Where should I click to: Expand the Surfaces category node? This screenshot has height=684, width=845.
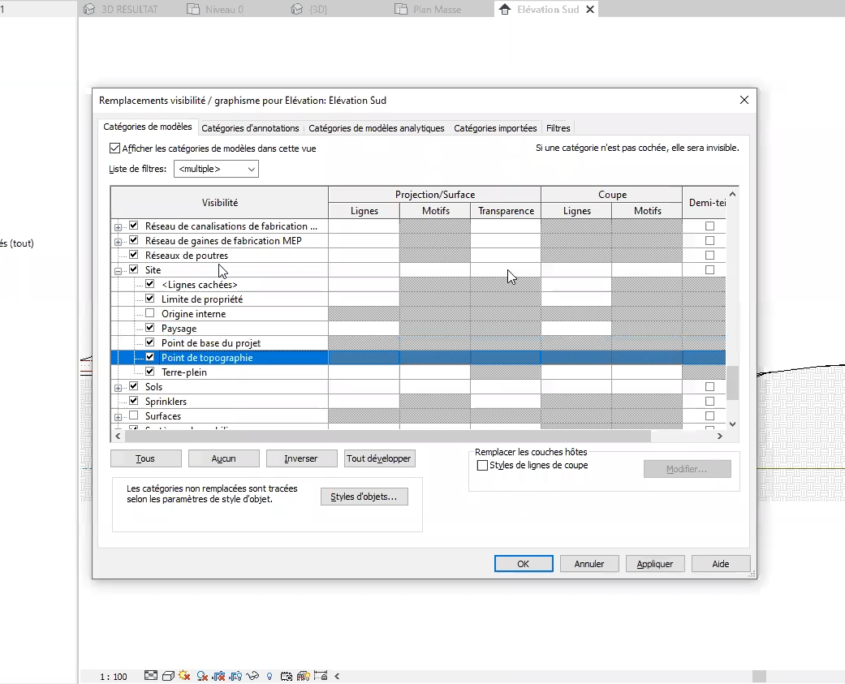point(118,417)
